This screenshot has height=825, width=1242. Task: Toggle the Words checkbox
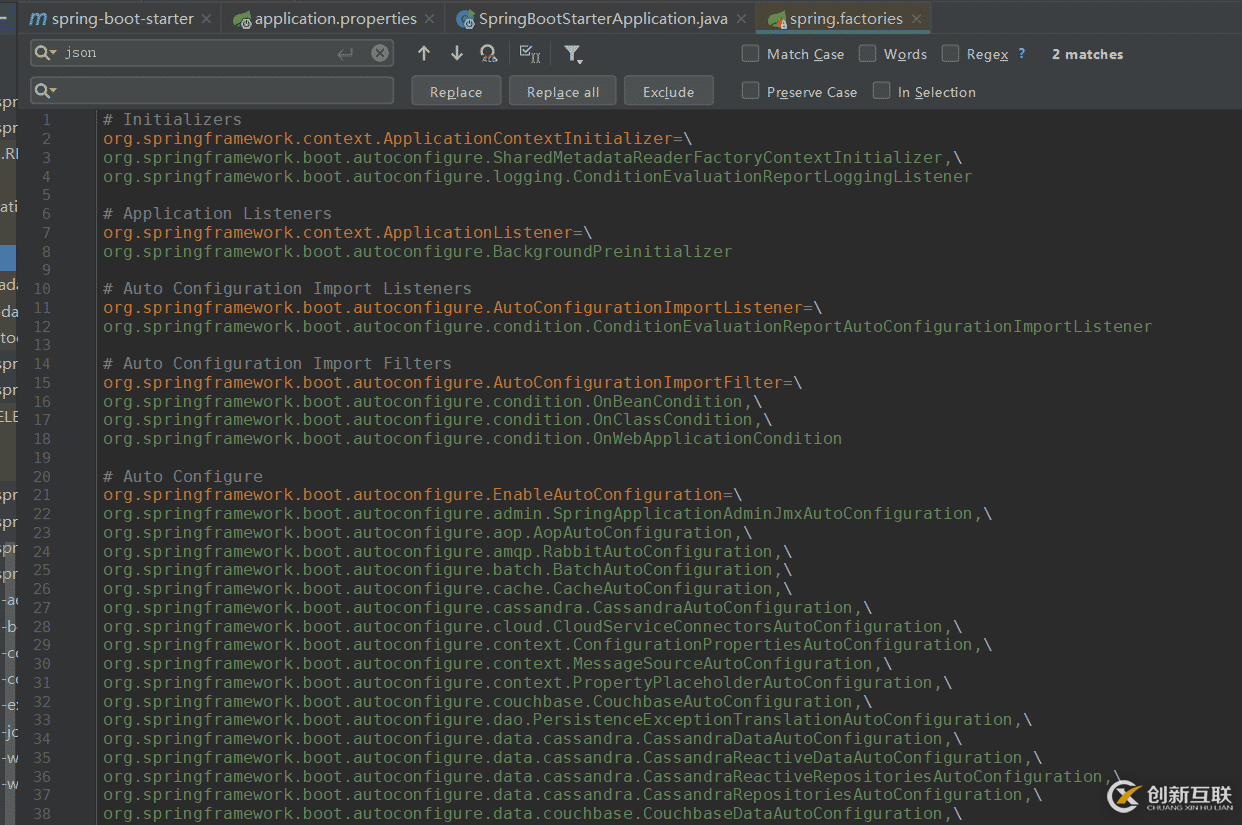tap(867, 54)
